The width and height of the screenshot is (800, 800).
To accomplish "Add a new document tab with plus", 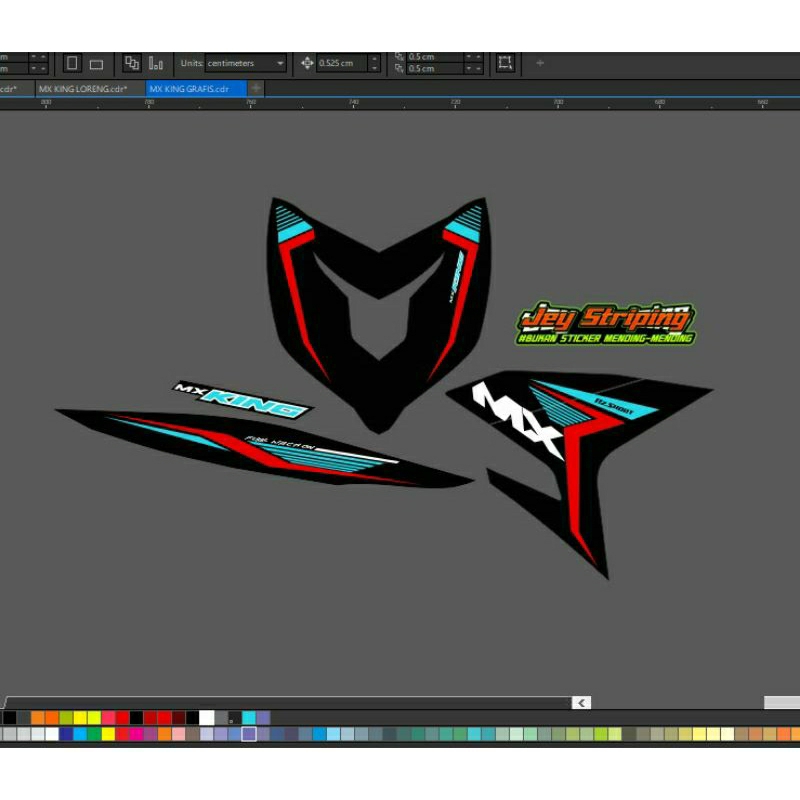I will pyautogui.click(x=256, y=88).
